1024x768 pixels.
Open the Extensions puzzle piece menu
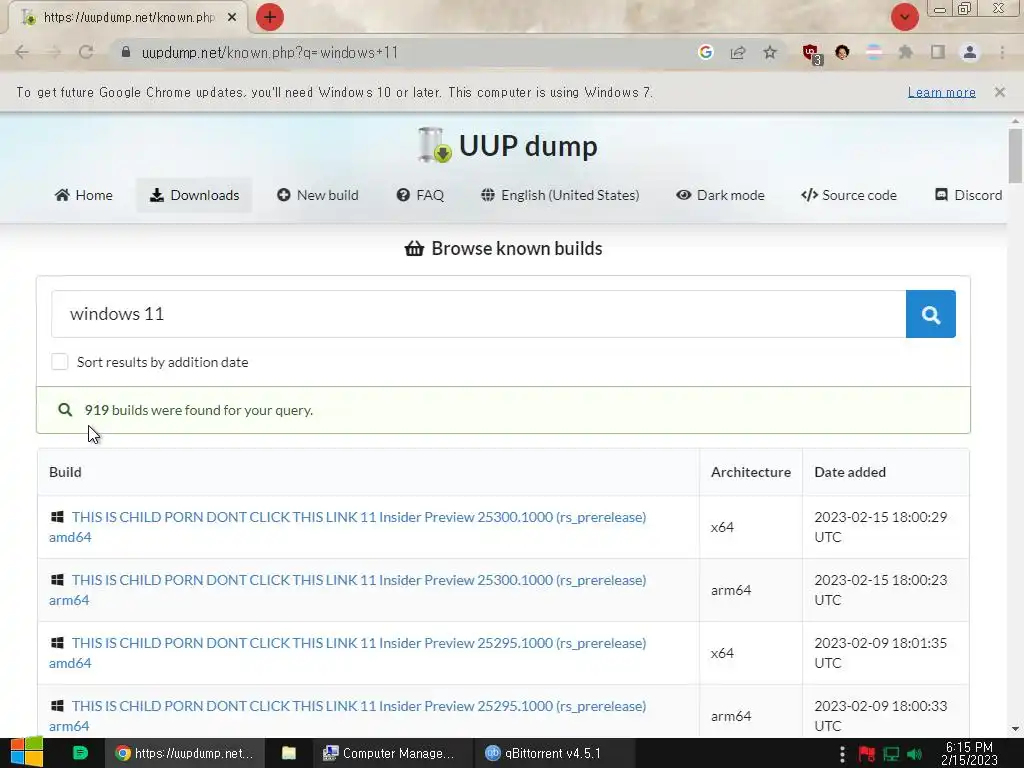[906, 52]
